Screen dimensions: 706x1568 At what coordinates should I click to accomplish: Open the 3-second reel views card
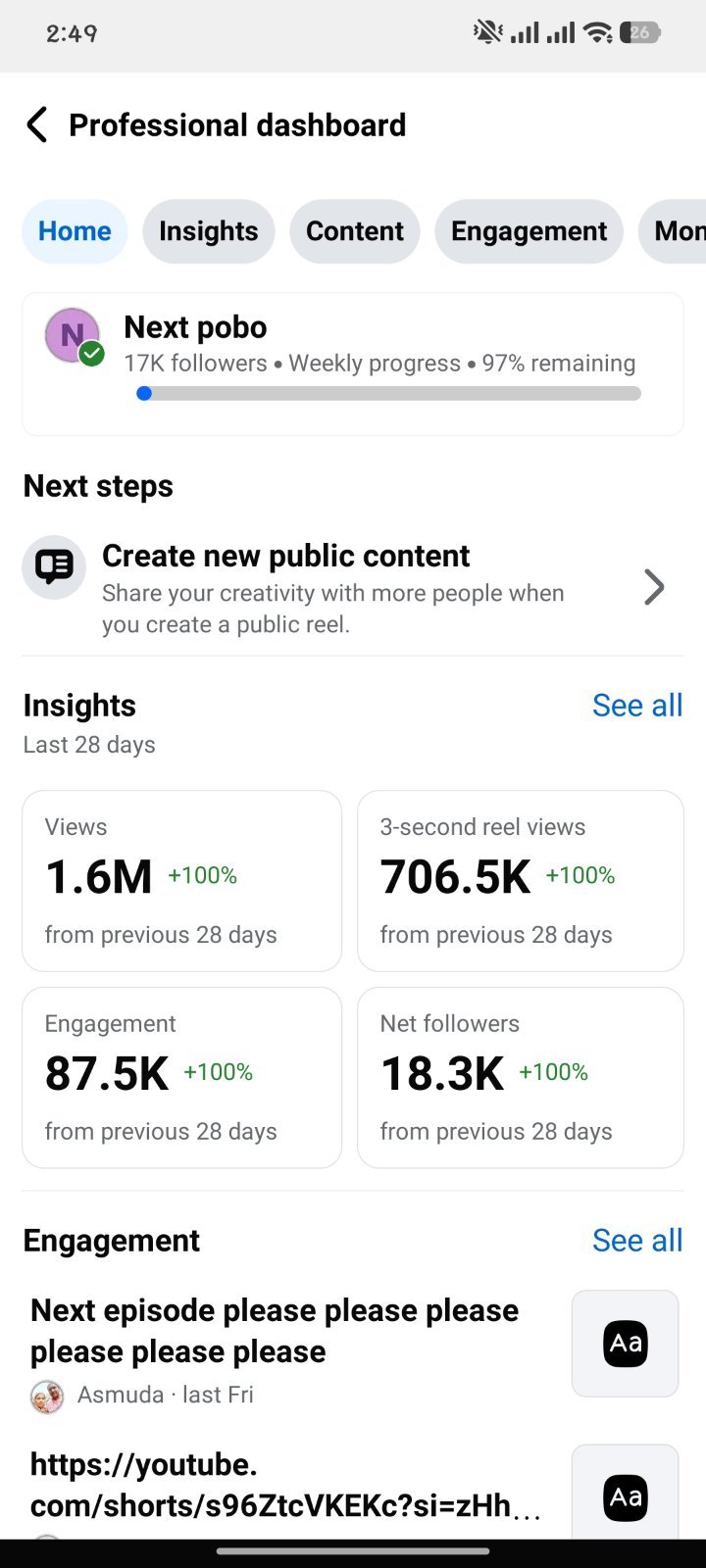coord(521,881)
